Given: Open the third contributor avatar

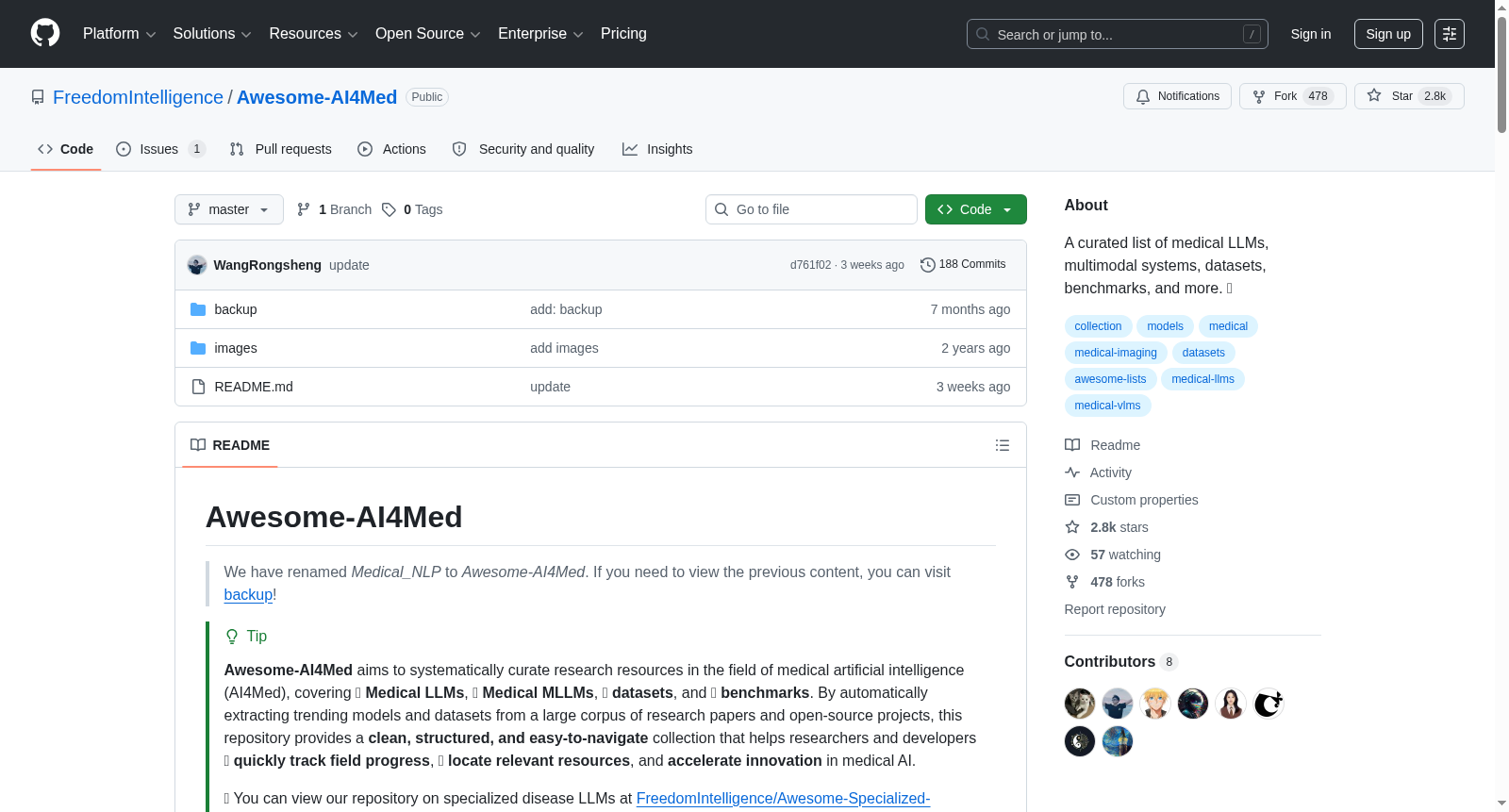Looking at the screenshot, I should (1155, 704).
